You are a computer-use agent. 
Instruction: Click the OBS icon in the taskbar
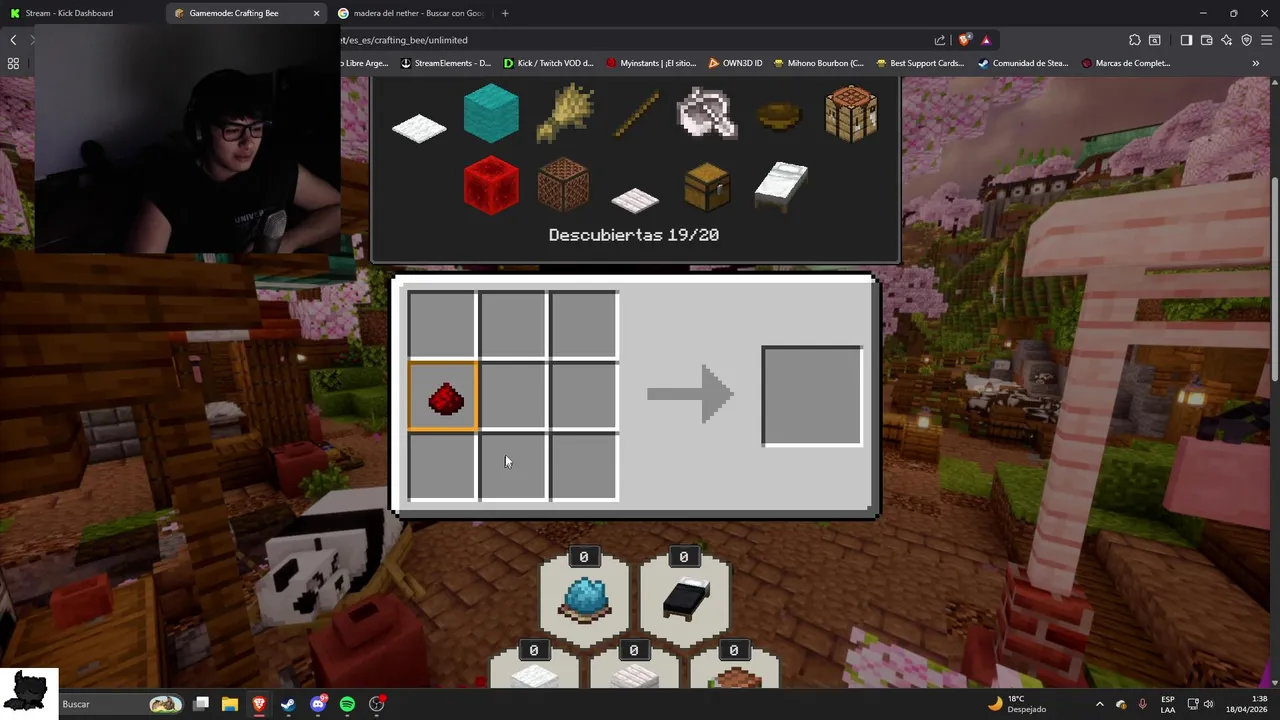coord(377,704)
